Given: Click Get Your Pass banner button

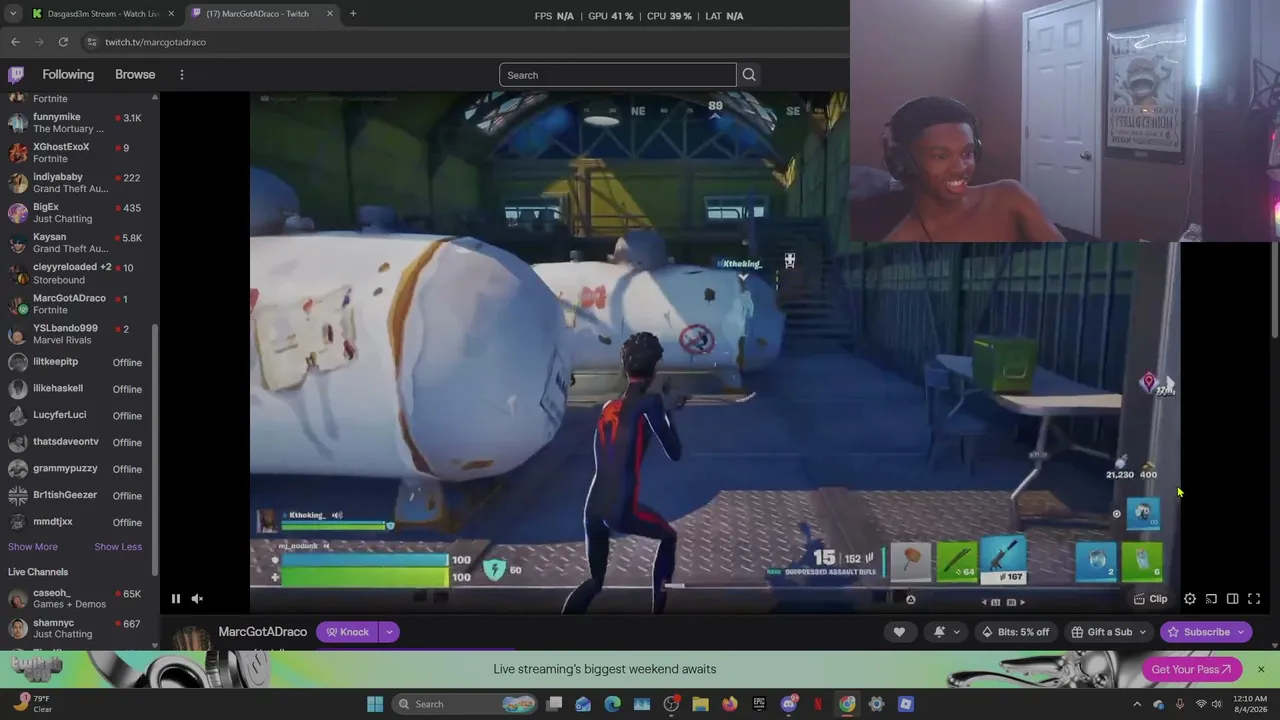Looking at the screenshot, I should click(x=1191, y=670).
